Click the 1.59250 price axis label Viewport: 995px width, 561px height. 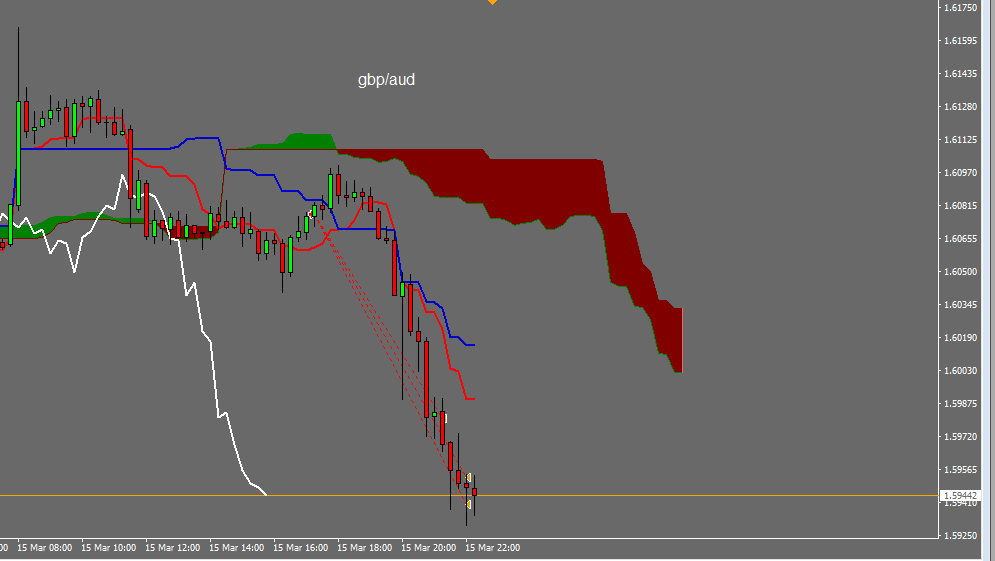click(x=960, y=536)
